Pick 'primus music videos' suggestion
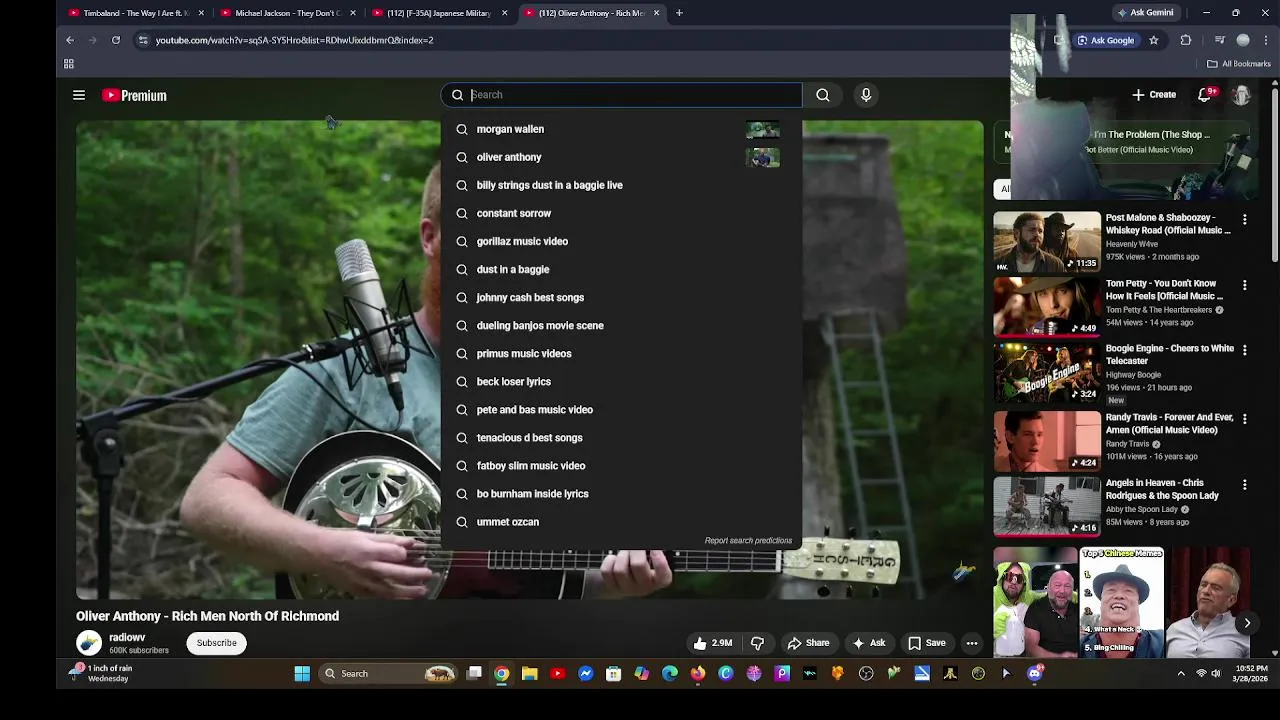The height and width of the screenshot is (720, 1280). (x=621, y=353)
